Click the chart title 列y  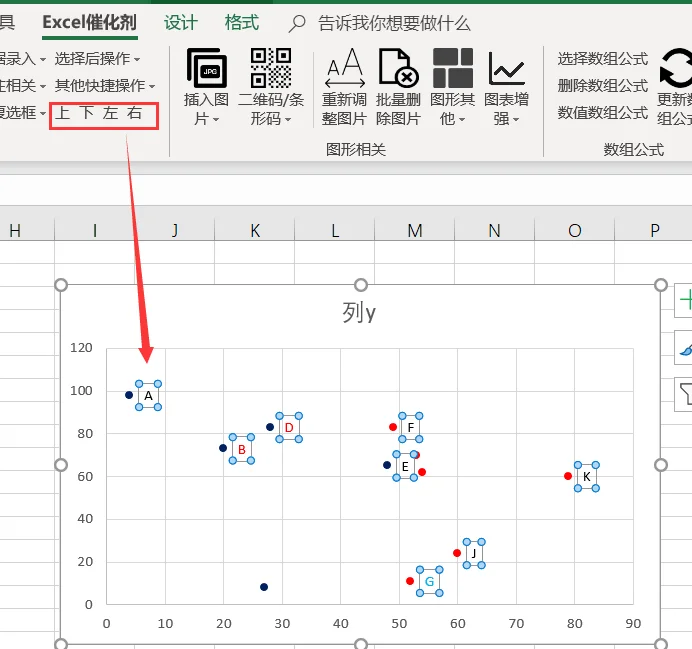click(359, 312)
